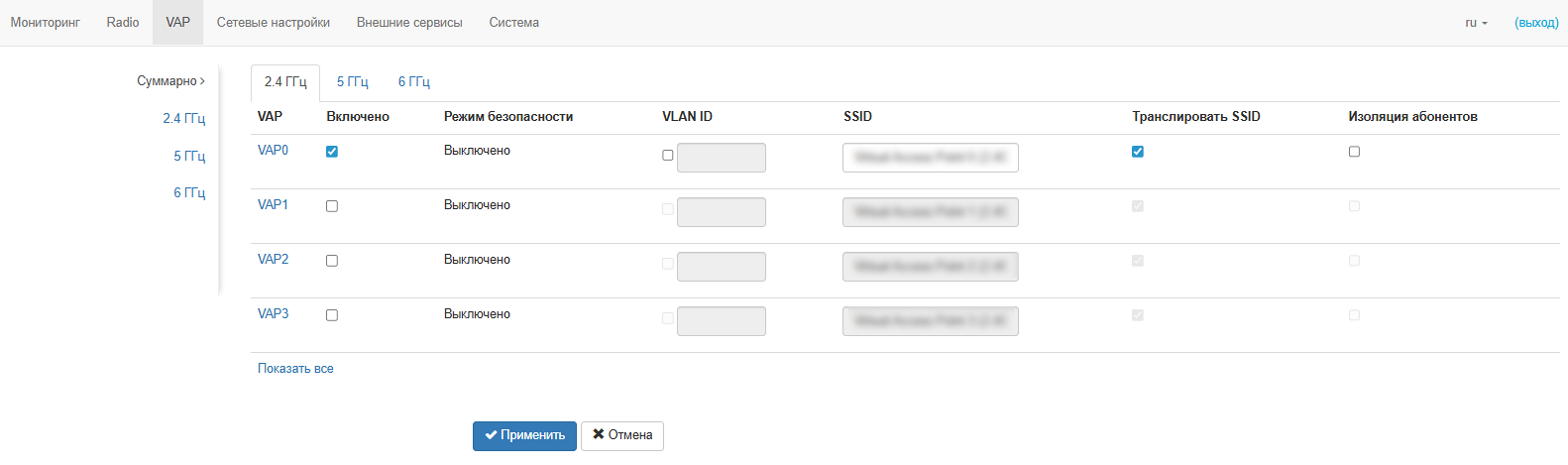Toggle VAP0 Транслировать SSID checkbox
Viewport: 1568px width, 465px height.
1138,152
